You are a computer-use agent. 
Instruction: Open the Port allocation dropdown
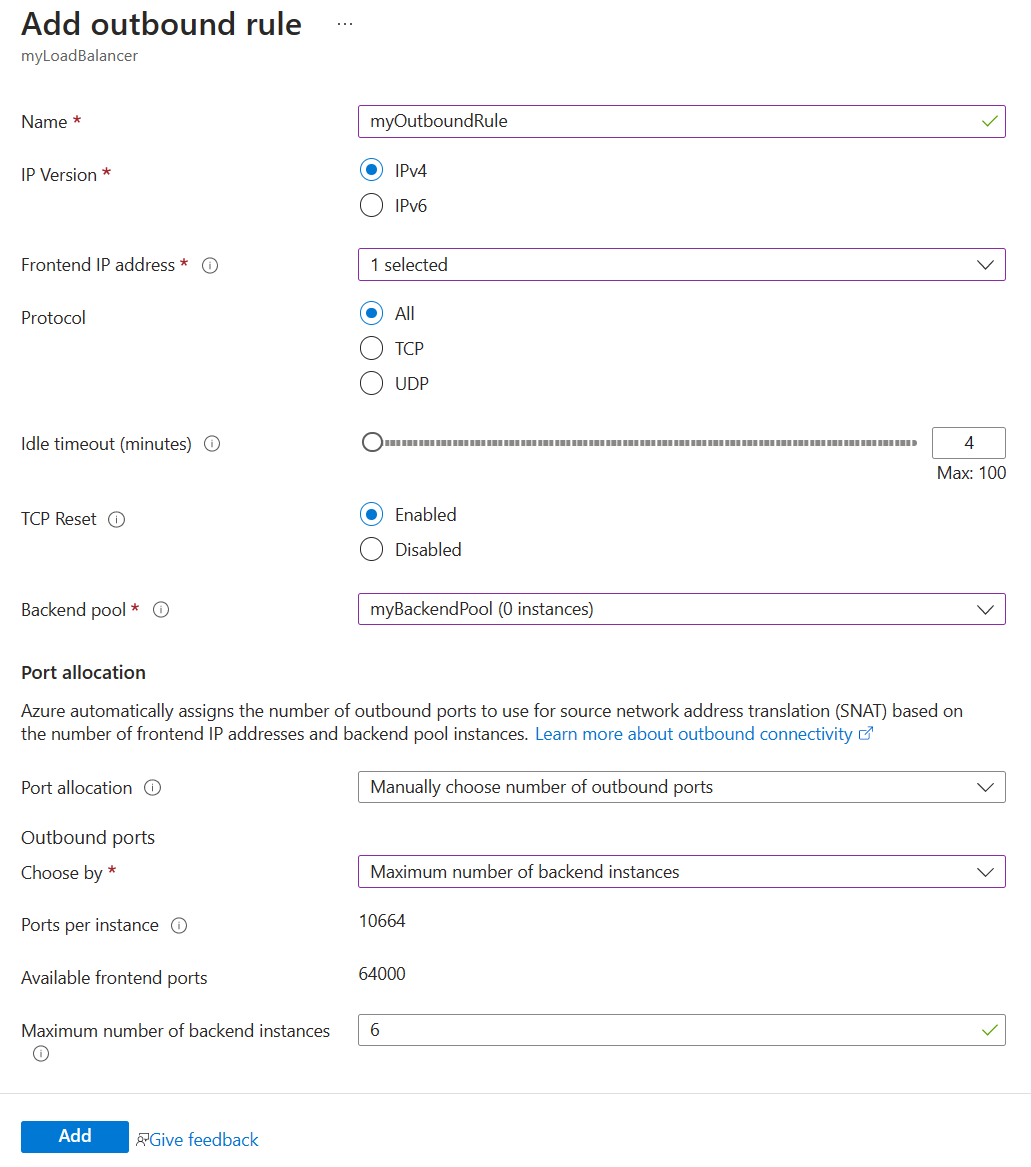681,787
